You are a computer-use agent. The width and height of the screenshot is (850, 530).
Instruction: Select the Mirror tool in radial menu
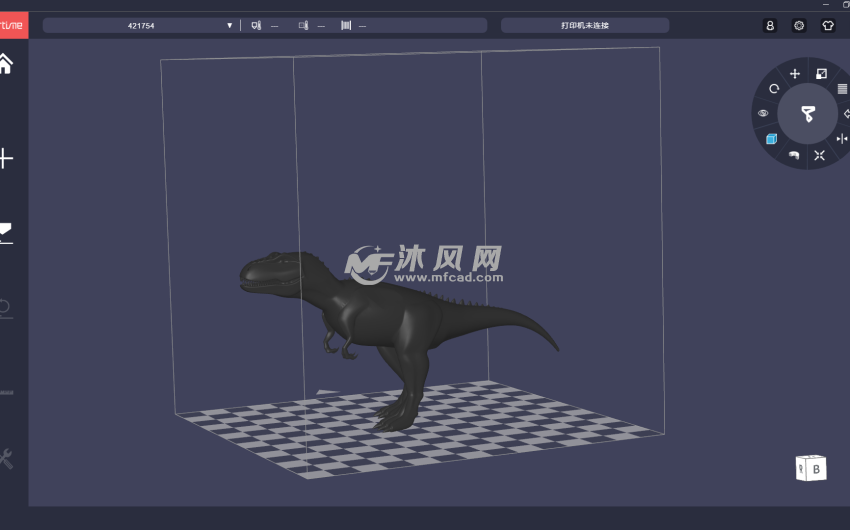842,139
